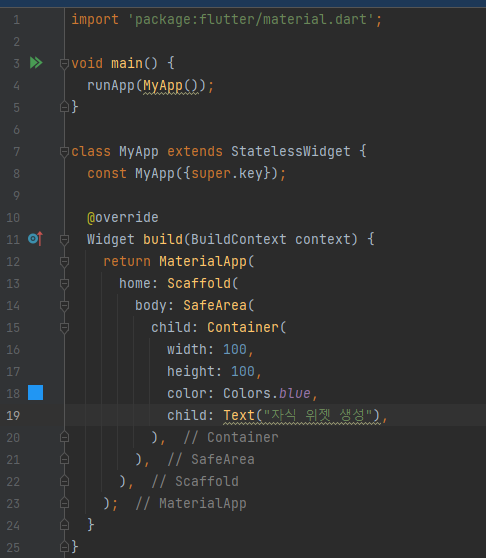Screen dimensions: 486x558
Task: Click the Scaffold widget name
Action: coord(199,284)
